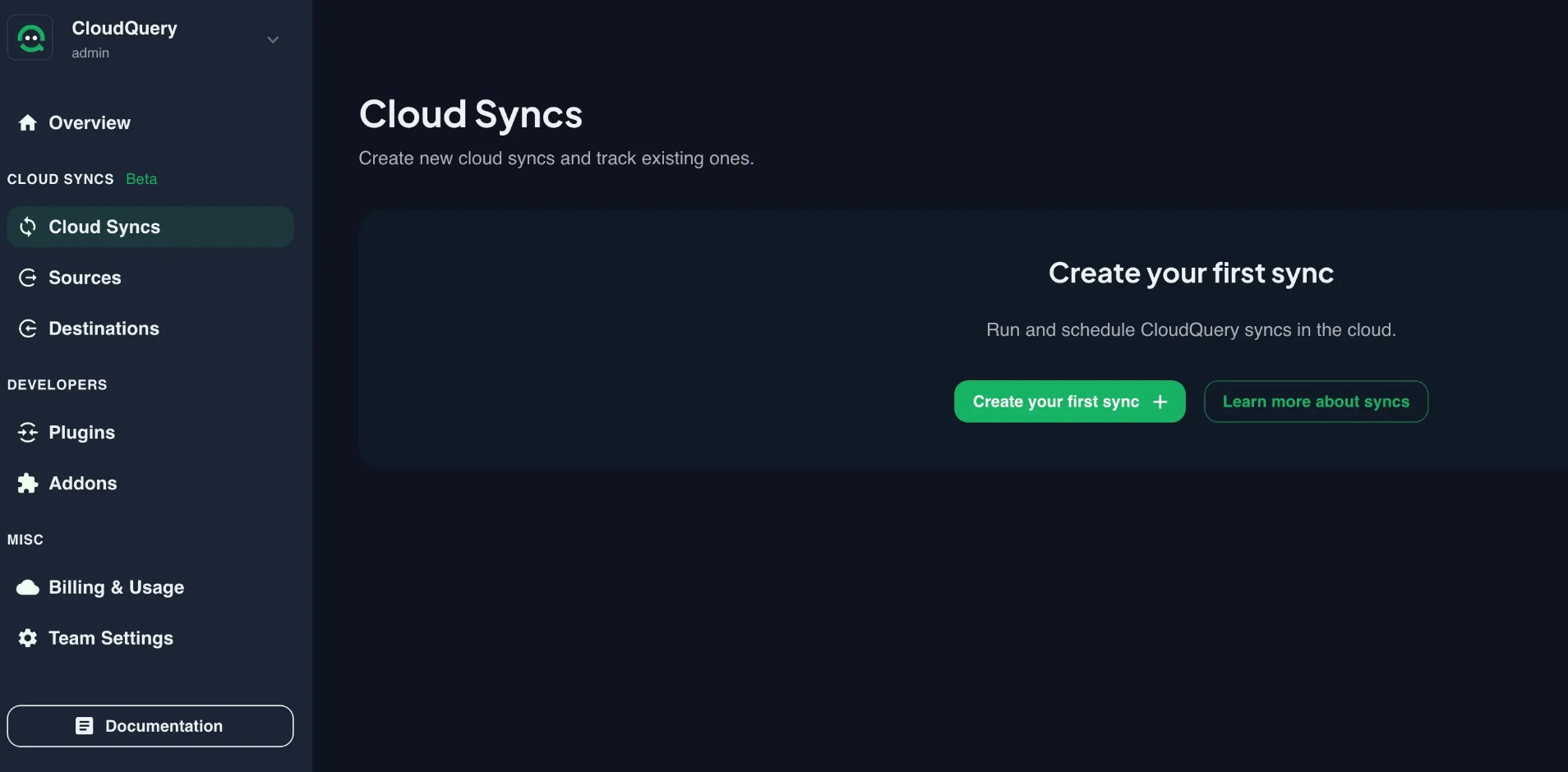This screenshot has width=1568, height=772.
Task: Expand the CloudQuery team dropdown chevron
Action: (273, 39)
